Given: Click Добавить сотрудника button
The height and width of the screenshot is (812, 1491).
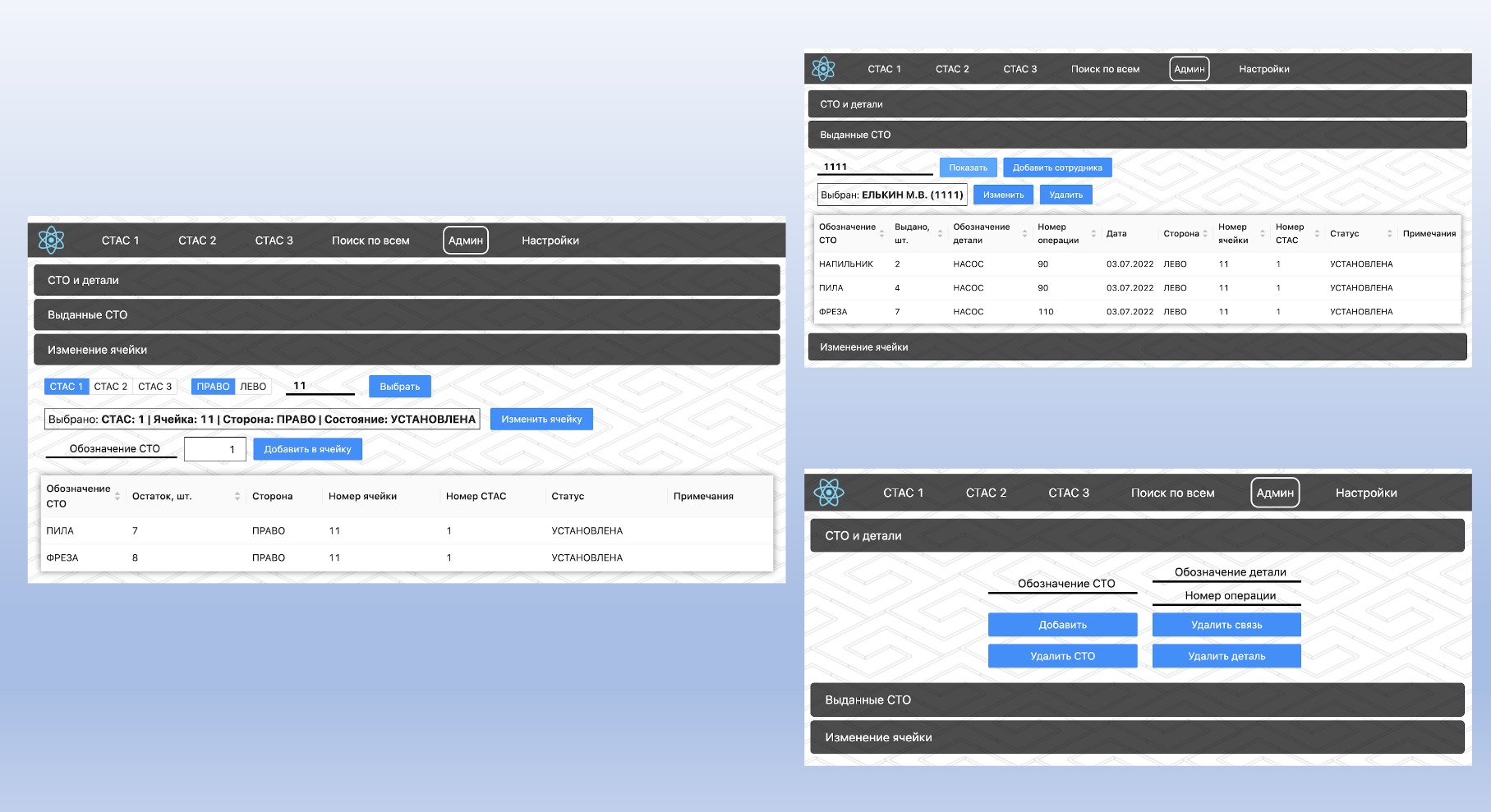Looking at the screenshot, I should coord(1057,167).
